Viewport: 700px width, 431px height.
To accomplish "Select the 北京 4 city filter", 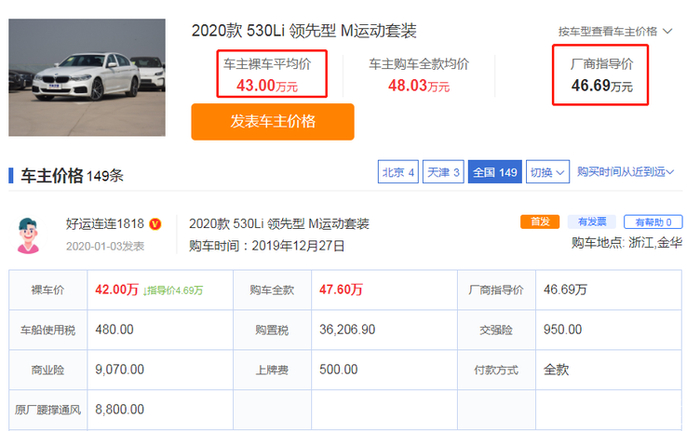I will coord(398,172).
